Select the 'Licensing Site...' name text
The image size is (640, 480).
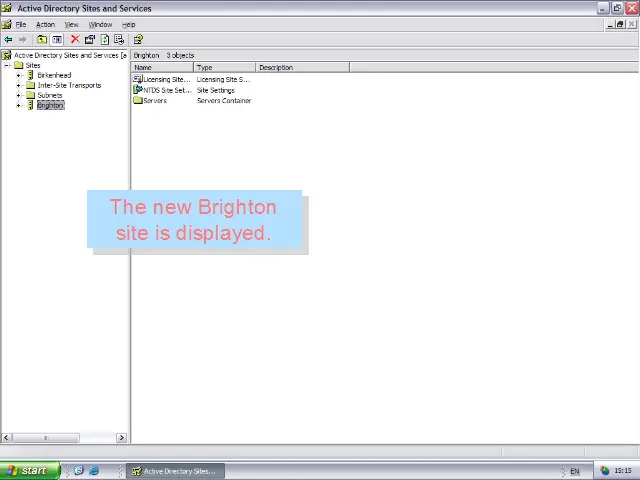[167, 79]
